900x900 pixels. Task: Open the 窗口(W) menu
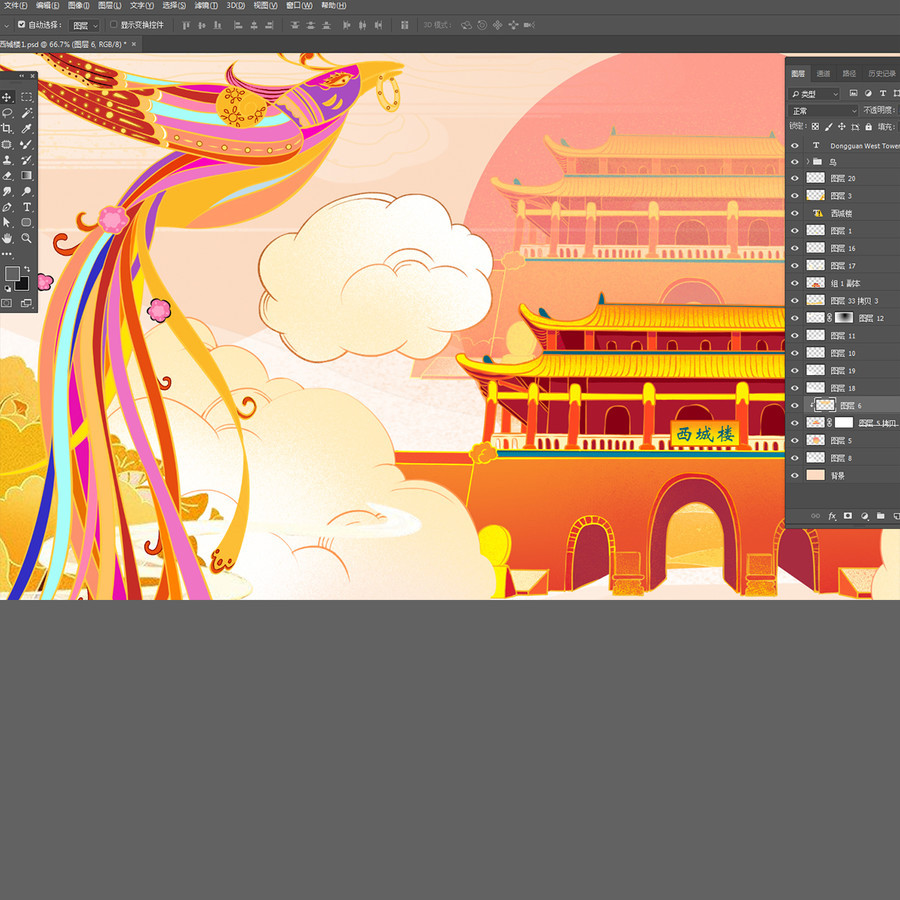click(x=299, y=6)
